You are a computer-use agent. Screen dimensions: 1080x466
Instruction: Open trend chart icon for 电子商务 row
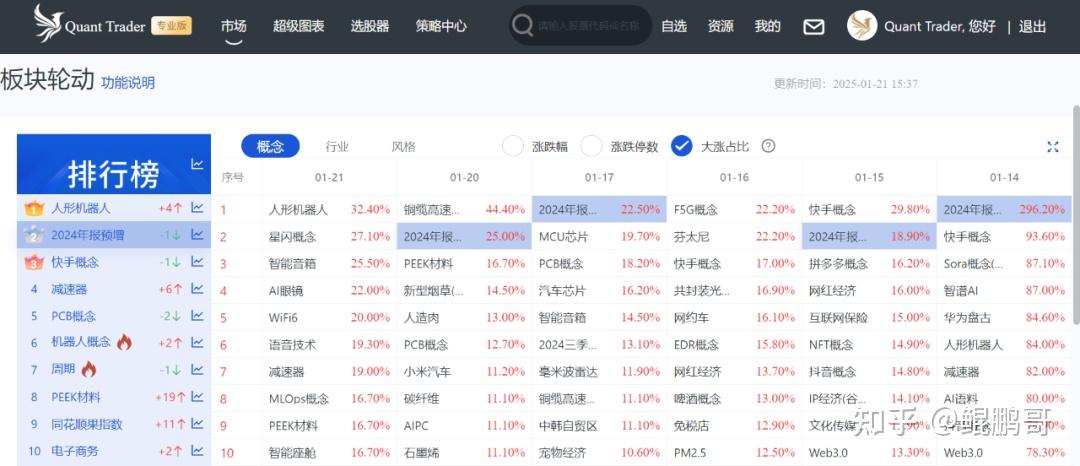click(x=197, y=450)
